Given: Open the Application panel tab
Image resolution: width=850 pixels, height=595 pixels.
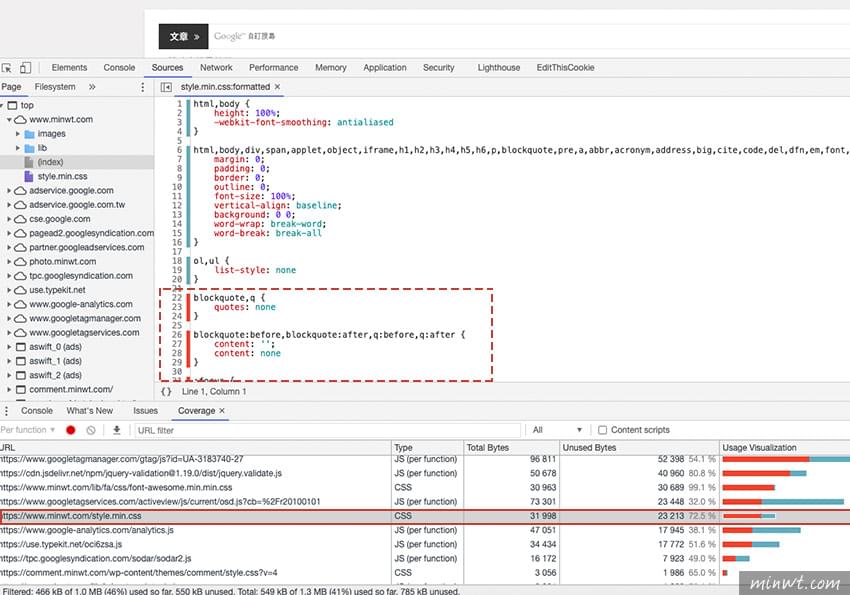Looking at the screenshot, I should tap(385, 68).
